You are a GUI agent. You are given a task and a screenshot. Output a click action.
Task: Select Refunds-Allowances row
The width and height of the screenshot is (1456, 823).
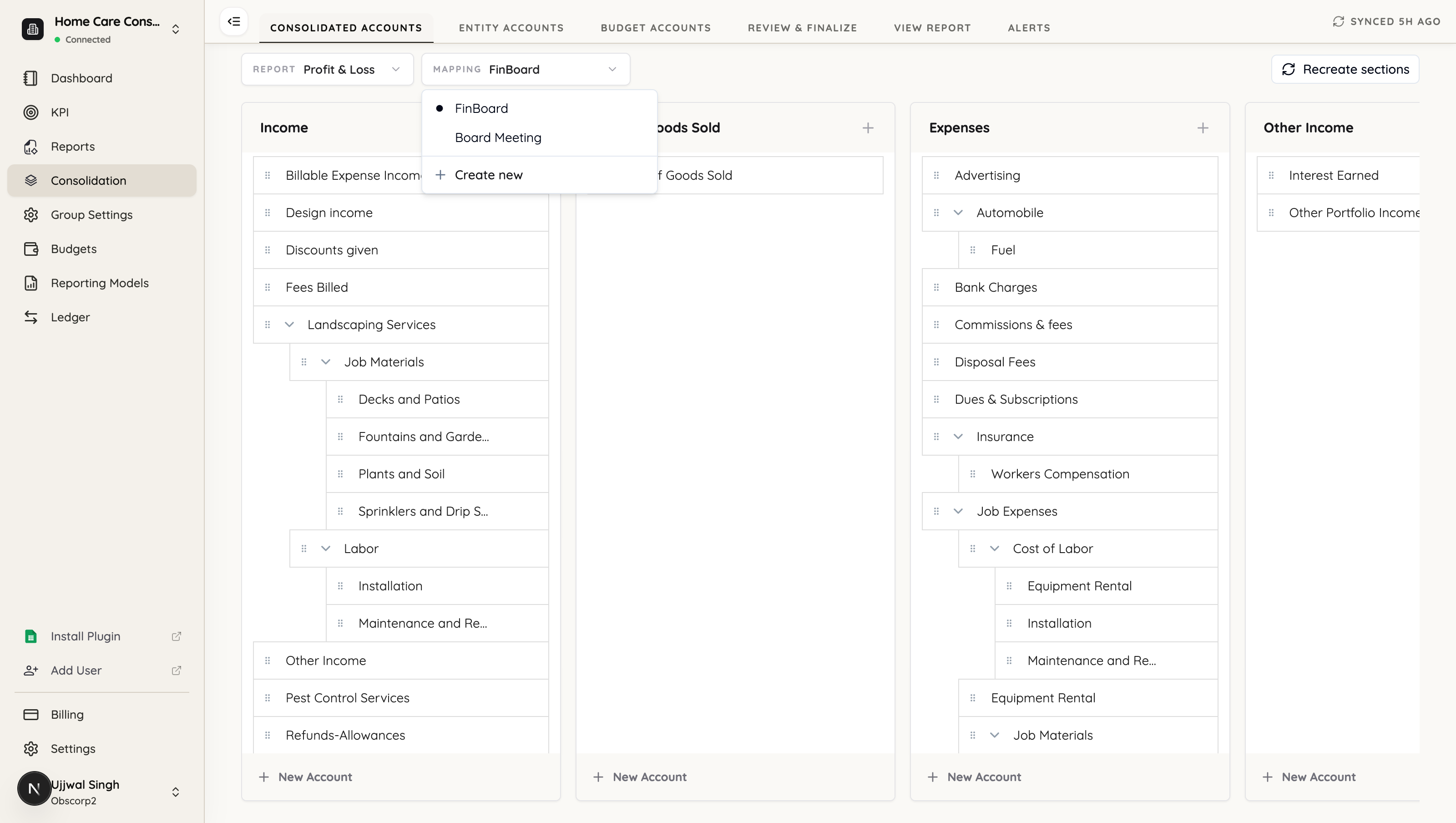click(401, 735)
